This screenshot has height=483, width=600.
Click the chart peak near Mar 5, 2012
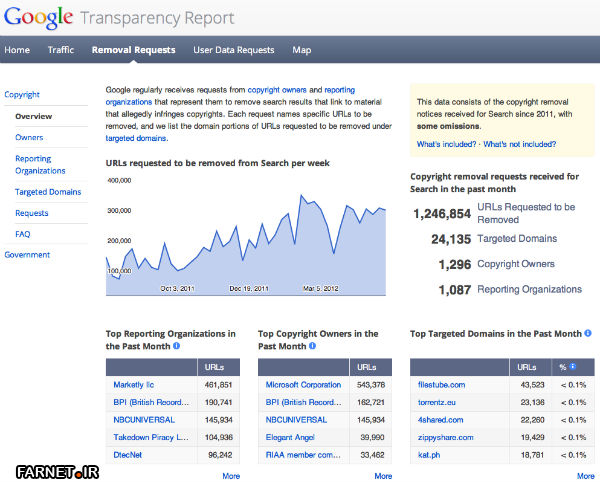[x=302, y=196]
